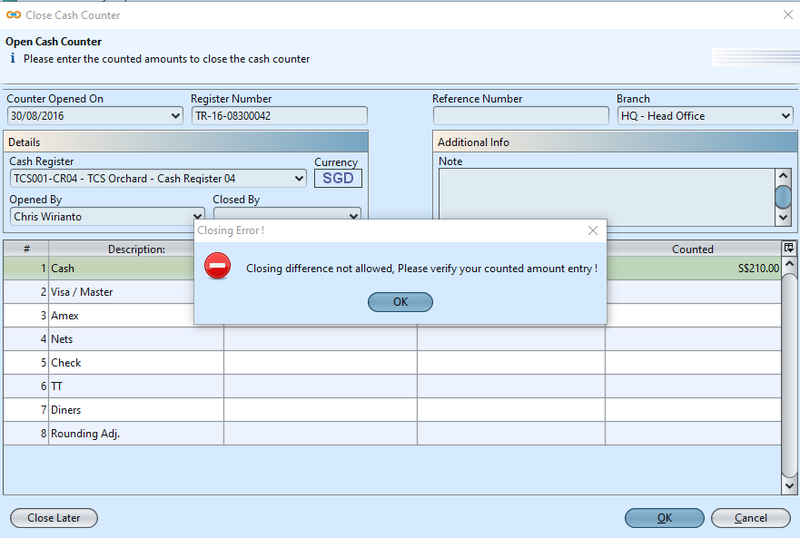Viewport: 800px width, 538px height.
Task: Click the Register Number field
Action: 279,116
